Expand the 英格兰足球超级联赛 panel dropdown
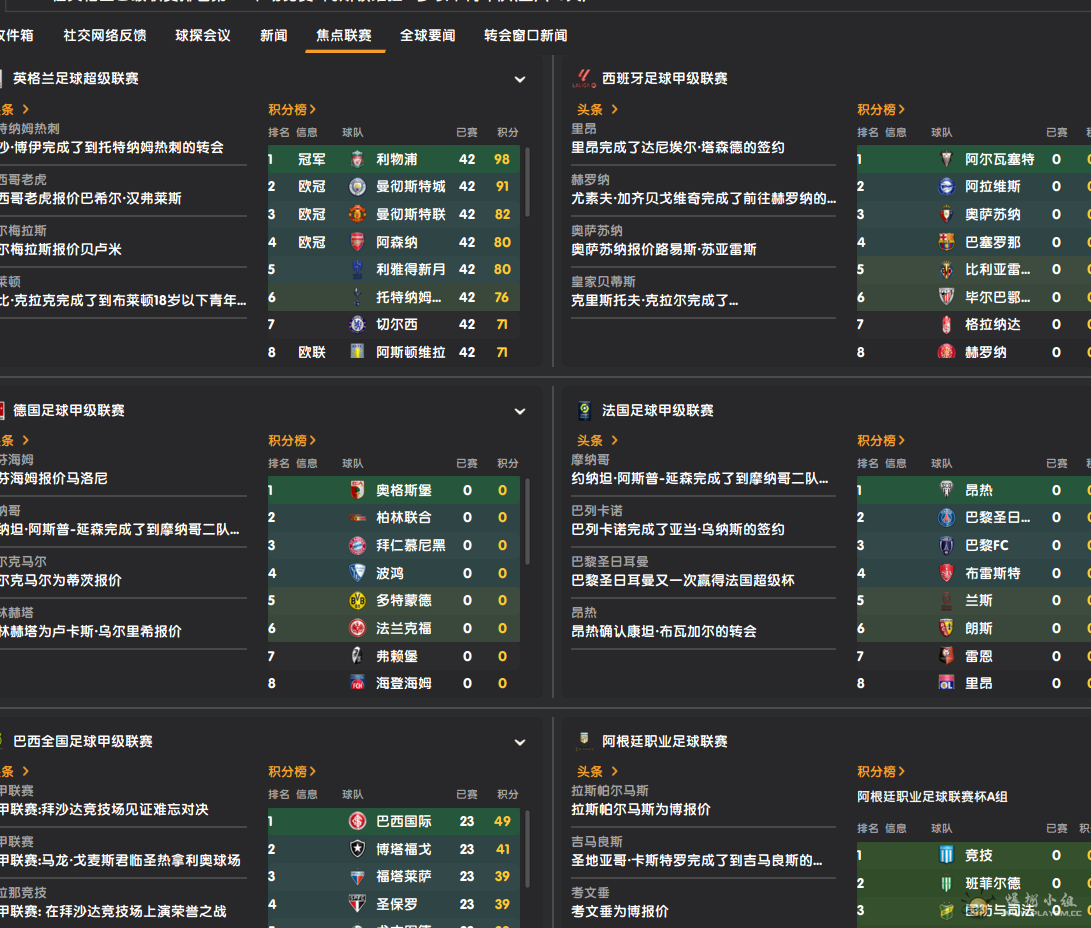 (520, 79)
